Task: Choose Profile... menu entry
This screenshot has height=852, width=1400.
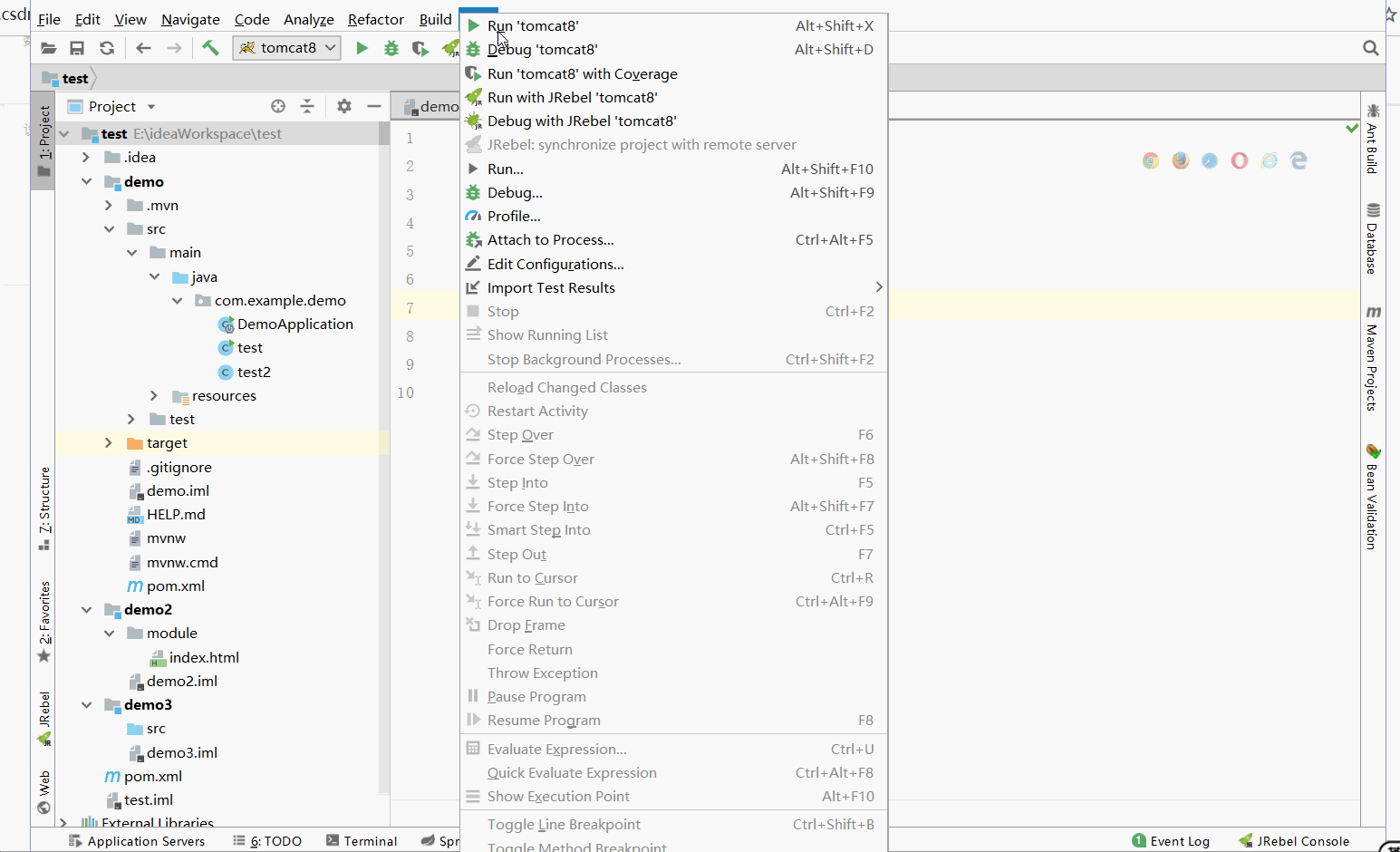Action: (x=673, y=217)
